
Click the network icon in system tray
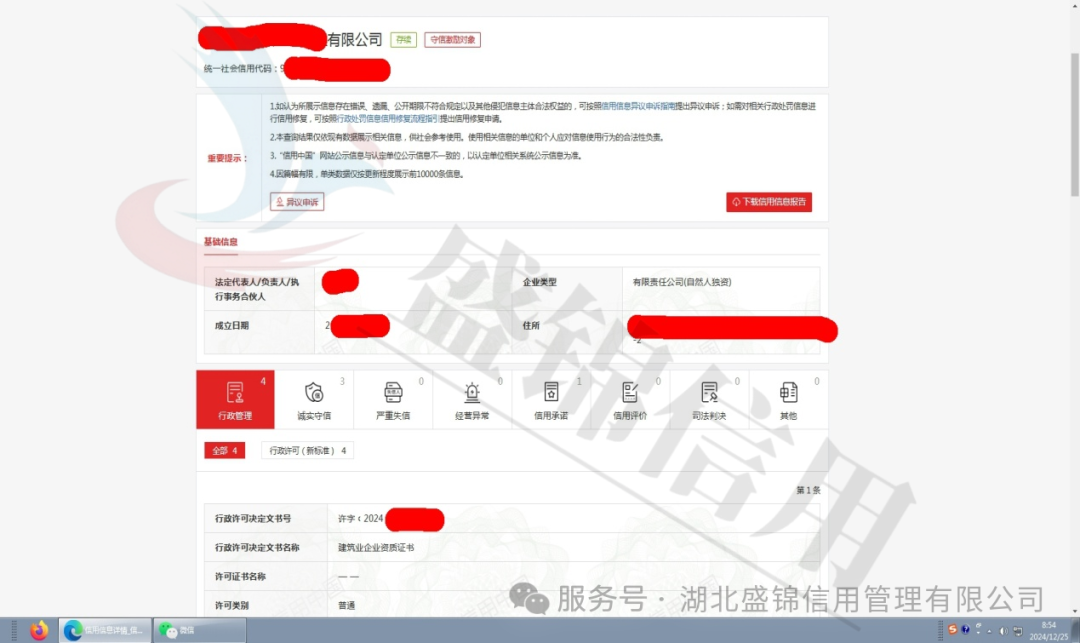click(1017, 631)
